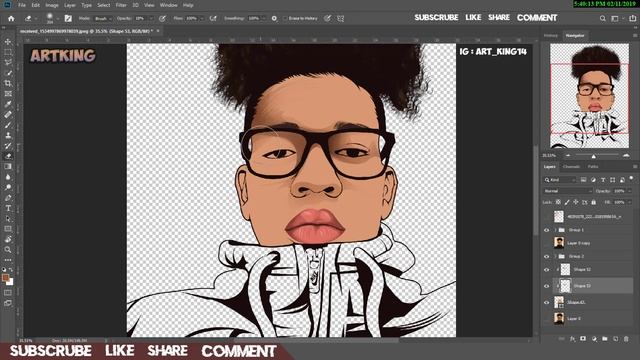Viewport: 640px width, 360px height.
Task: Select the Path Selection tool
Action: click(x=8, y=219)
